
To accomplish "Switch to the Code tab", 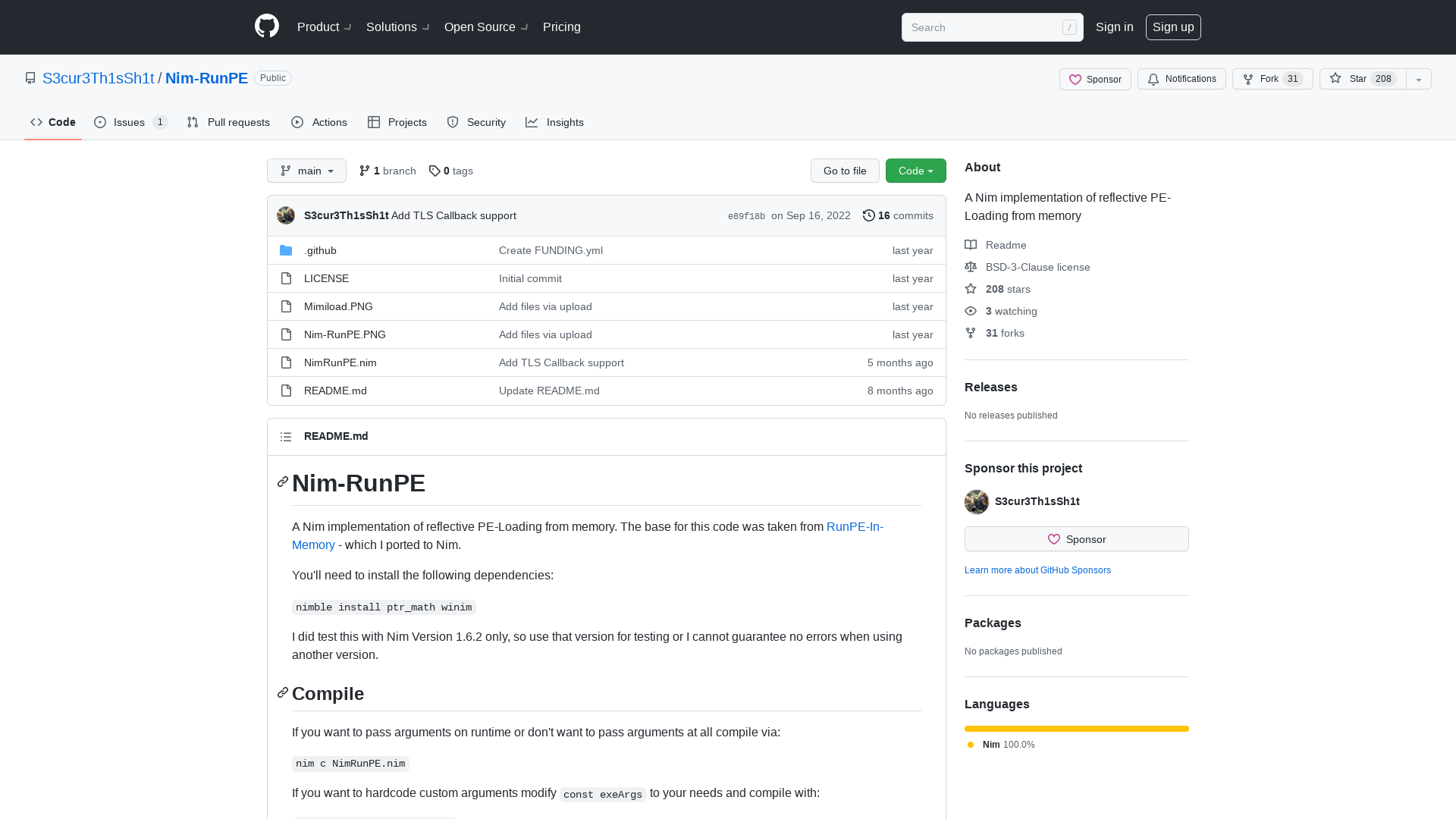I will click(x=53, y=122).
